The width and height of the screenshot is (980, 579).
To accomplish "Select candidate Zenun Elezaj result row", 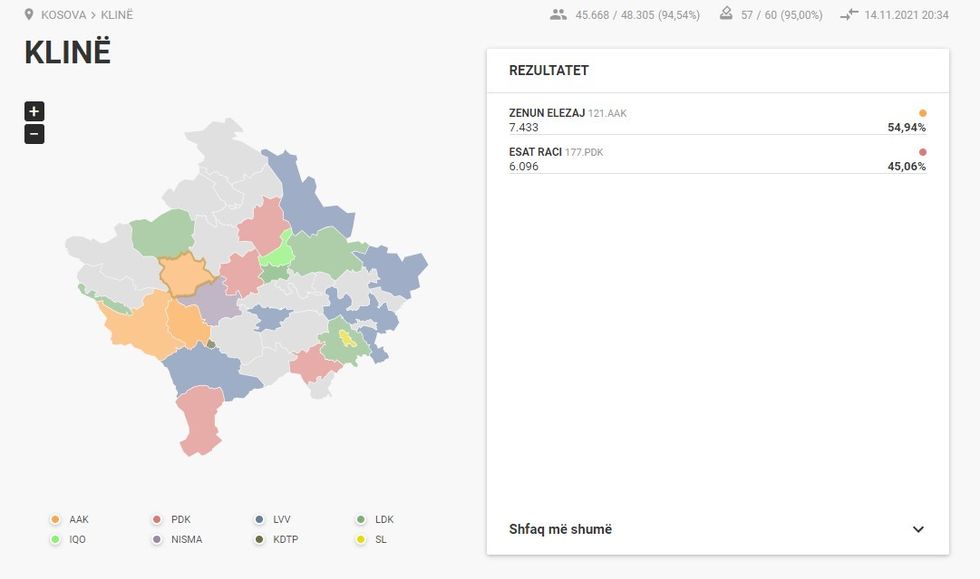I will tap(717, 120).
